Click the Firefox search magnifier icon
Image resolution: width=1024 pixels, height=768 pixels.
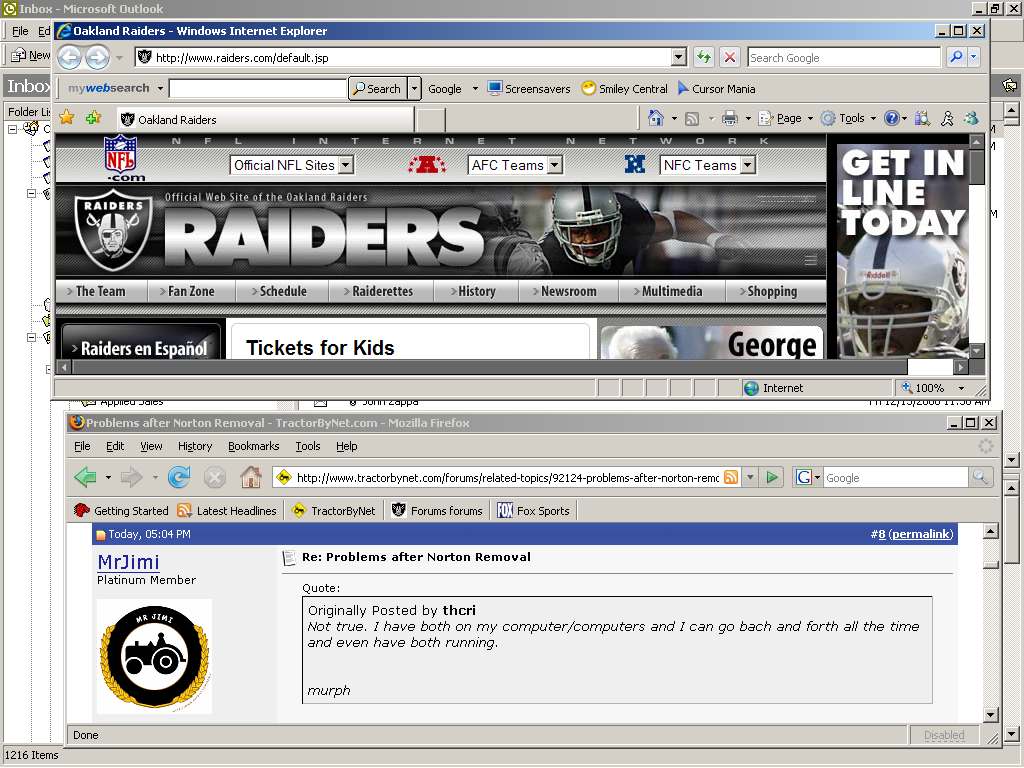point(980,477)
